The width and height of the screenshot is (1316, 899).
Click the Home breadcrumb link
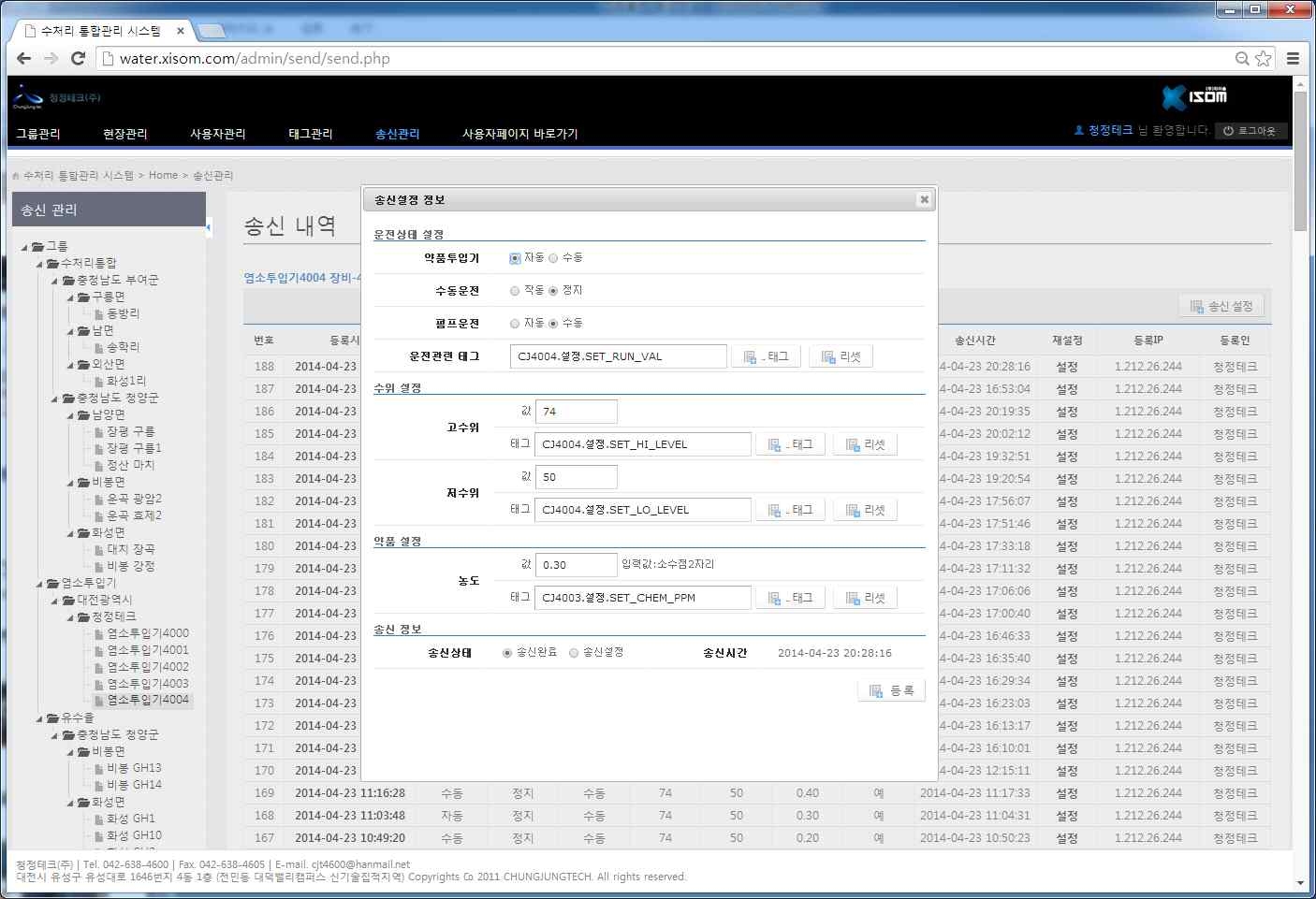163,175
